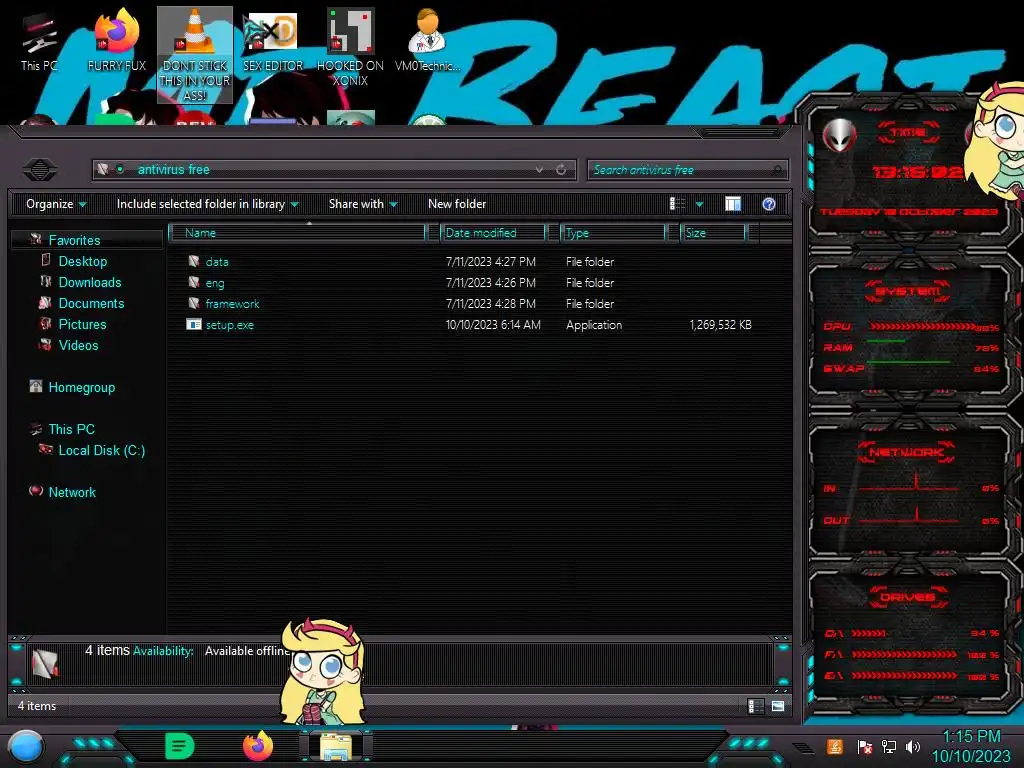Click the C:\ drive usage bar
Image resolution: width=1024 pixels, height=768 pixels.
point(869,633)
